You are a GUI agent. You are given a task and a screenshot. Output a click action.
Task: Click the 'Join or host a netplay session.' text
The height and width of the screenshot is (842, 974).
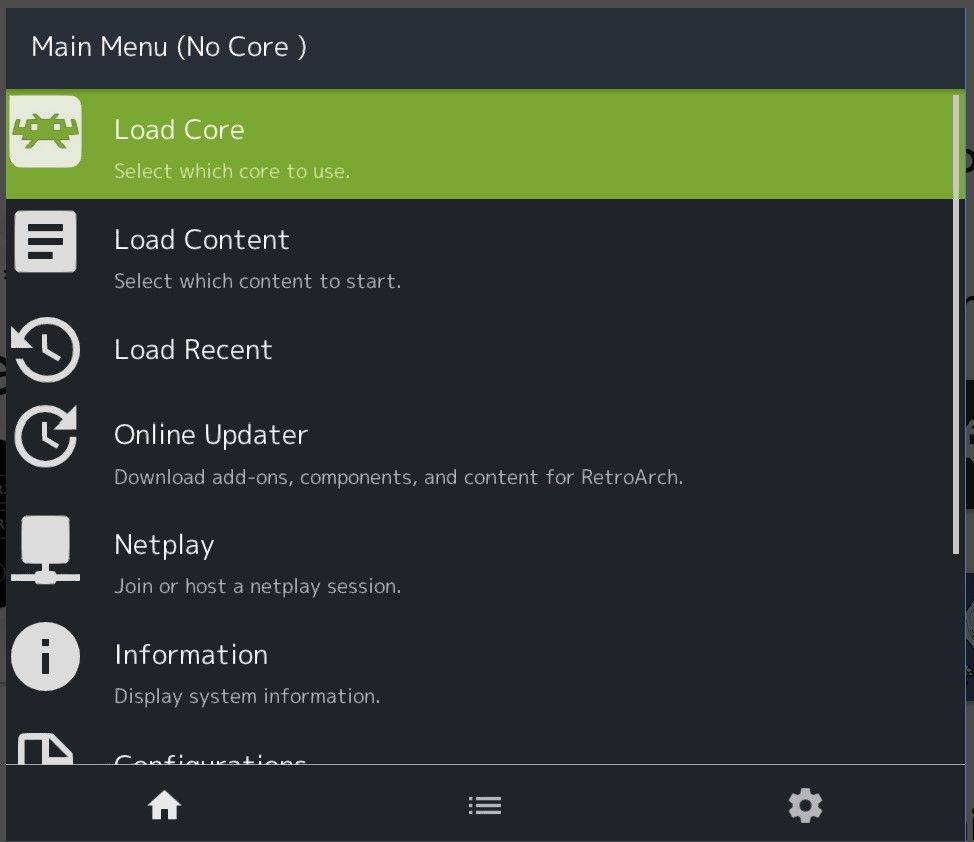[x=257, y=586]
